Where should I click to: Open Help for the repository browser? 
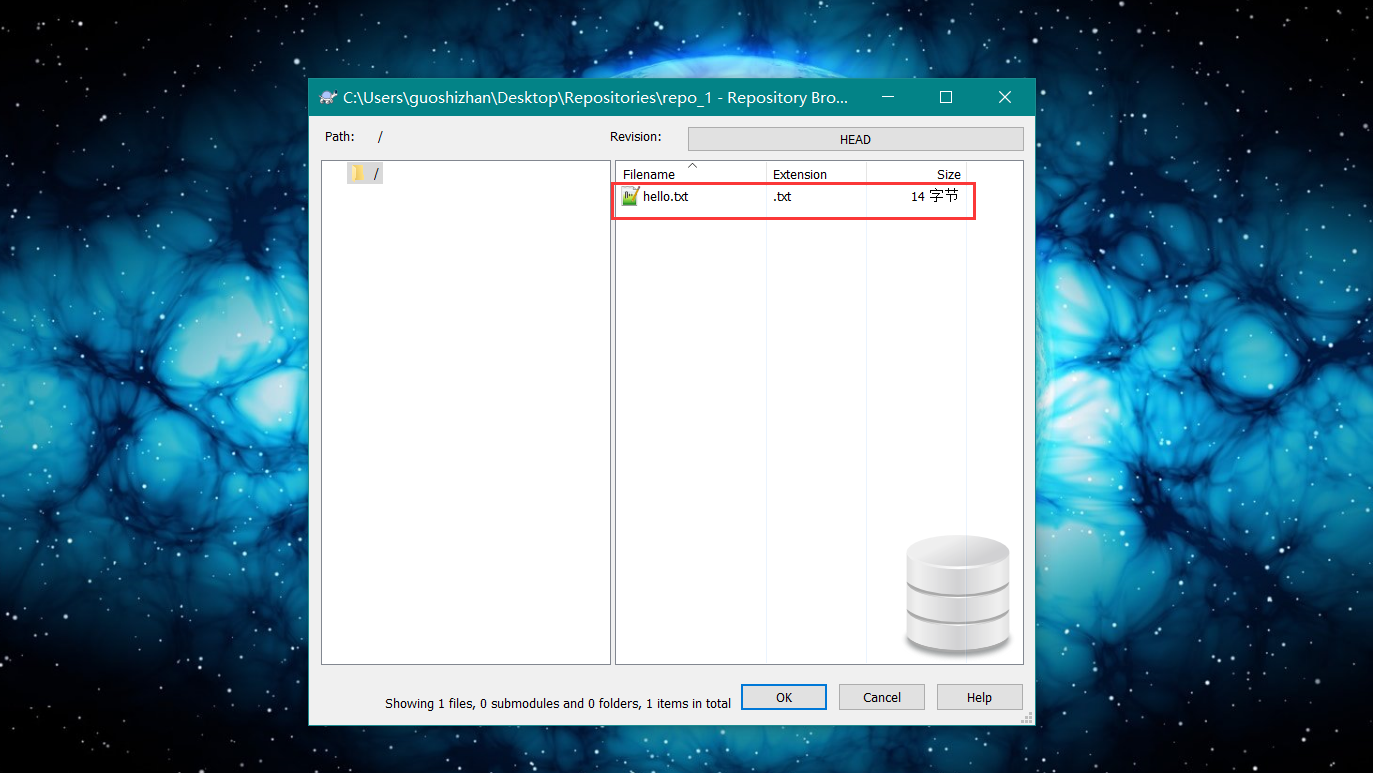click(x=979, y=697)
